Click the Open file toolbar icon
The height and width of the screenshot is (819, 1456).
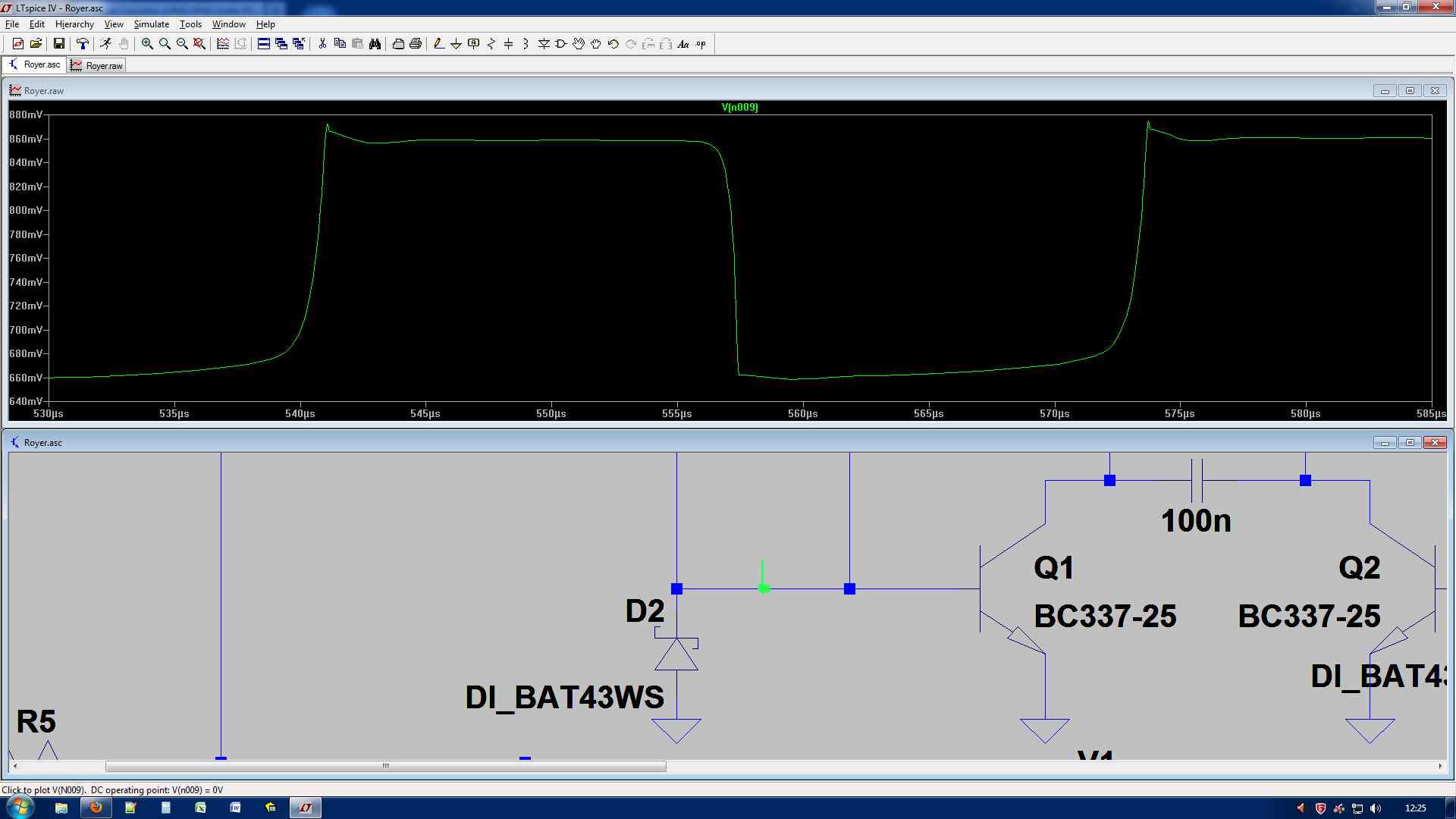pyautogui.click(x=36, y=44)
